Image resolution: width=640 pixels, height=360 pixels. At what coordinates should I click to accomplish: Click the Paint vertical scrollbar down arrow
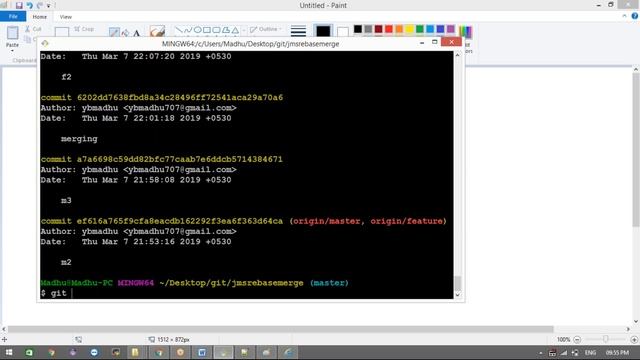(x=636, y=322)
